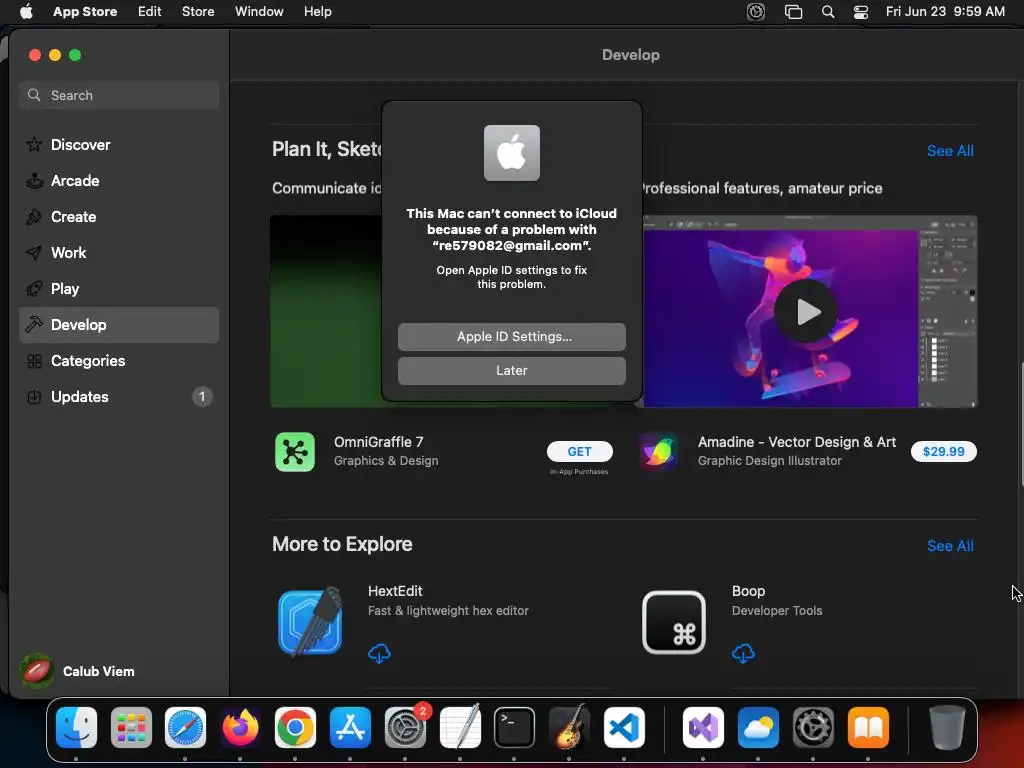Open the Edit menu
The image size is (1024, 768).
[150, 12]
